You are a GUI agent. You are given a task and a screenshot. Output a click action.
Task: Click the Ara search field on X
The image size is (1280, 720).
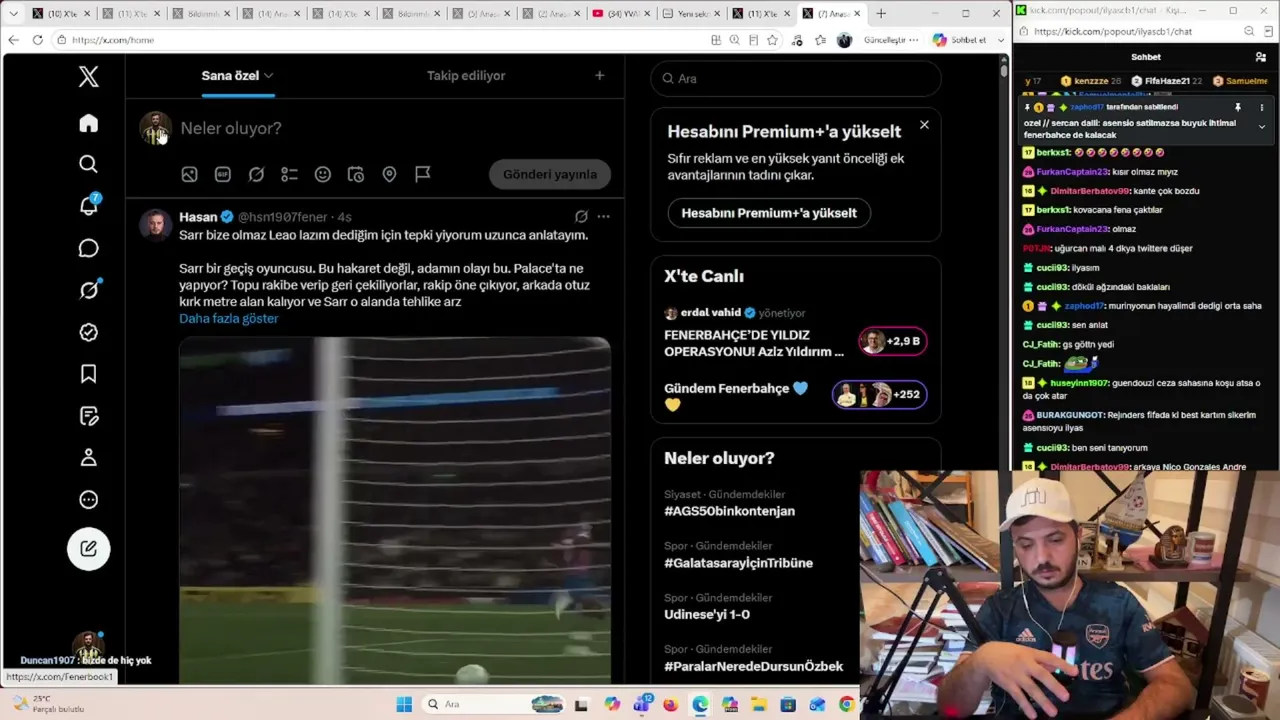(796, 78)
